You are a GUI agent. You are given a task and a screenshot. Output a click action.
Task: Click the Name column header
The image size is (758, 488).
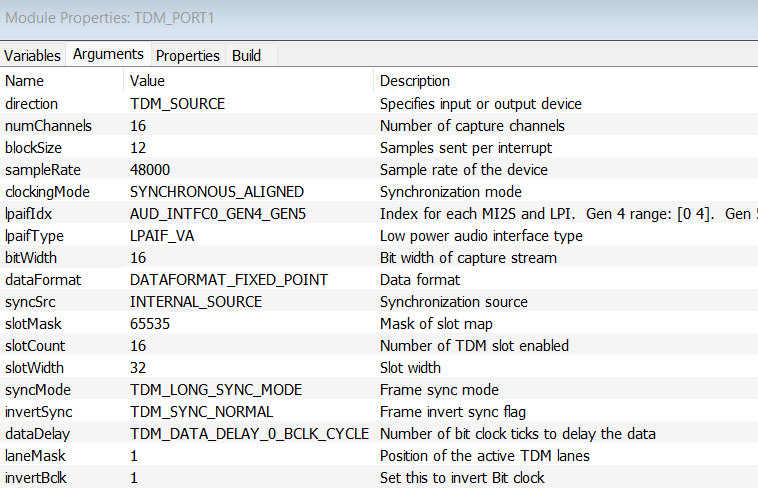[x=25, y=81]
